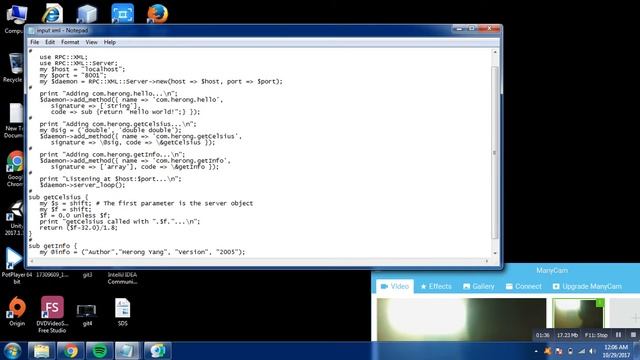Screen dimensions: 640x360
Task: Open the orange antivirus tray icon
Action: point(548,351)
